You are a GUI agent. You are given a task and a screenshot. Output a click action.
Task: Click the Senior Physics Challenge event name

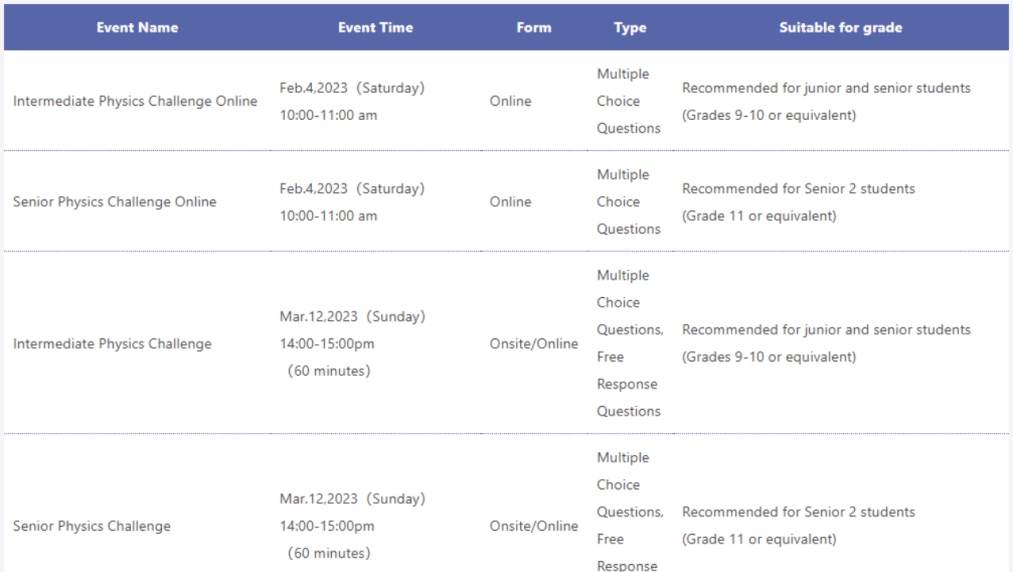pos(92,526)
